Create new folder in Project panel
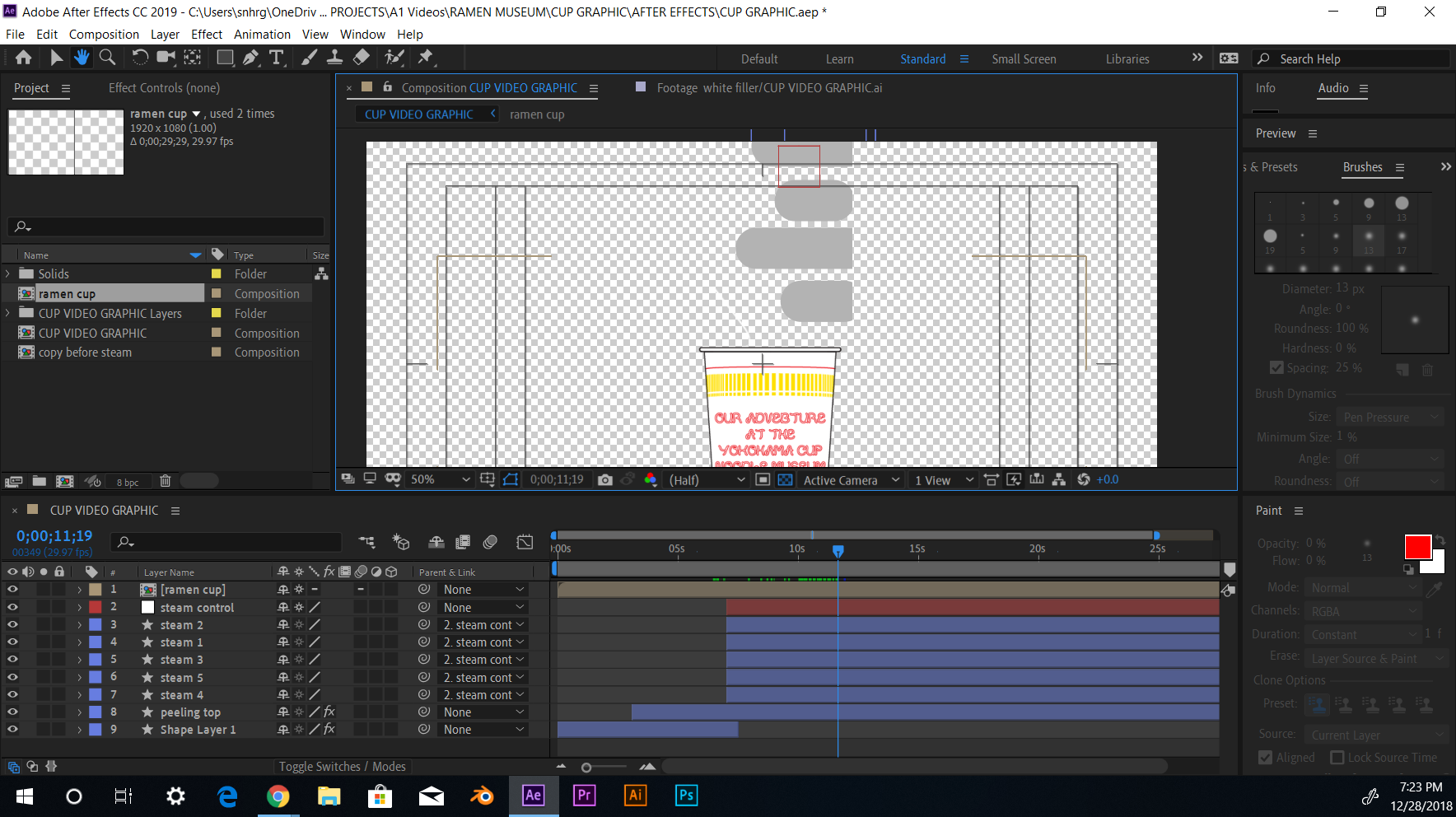 [40, 481]
